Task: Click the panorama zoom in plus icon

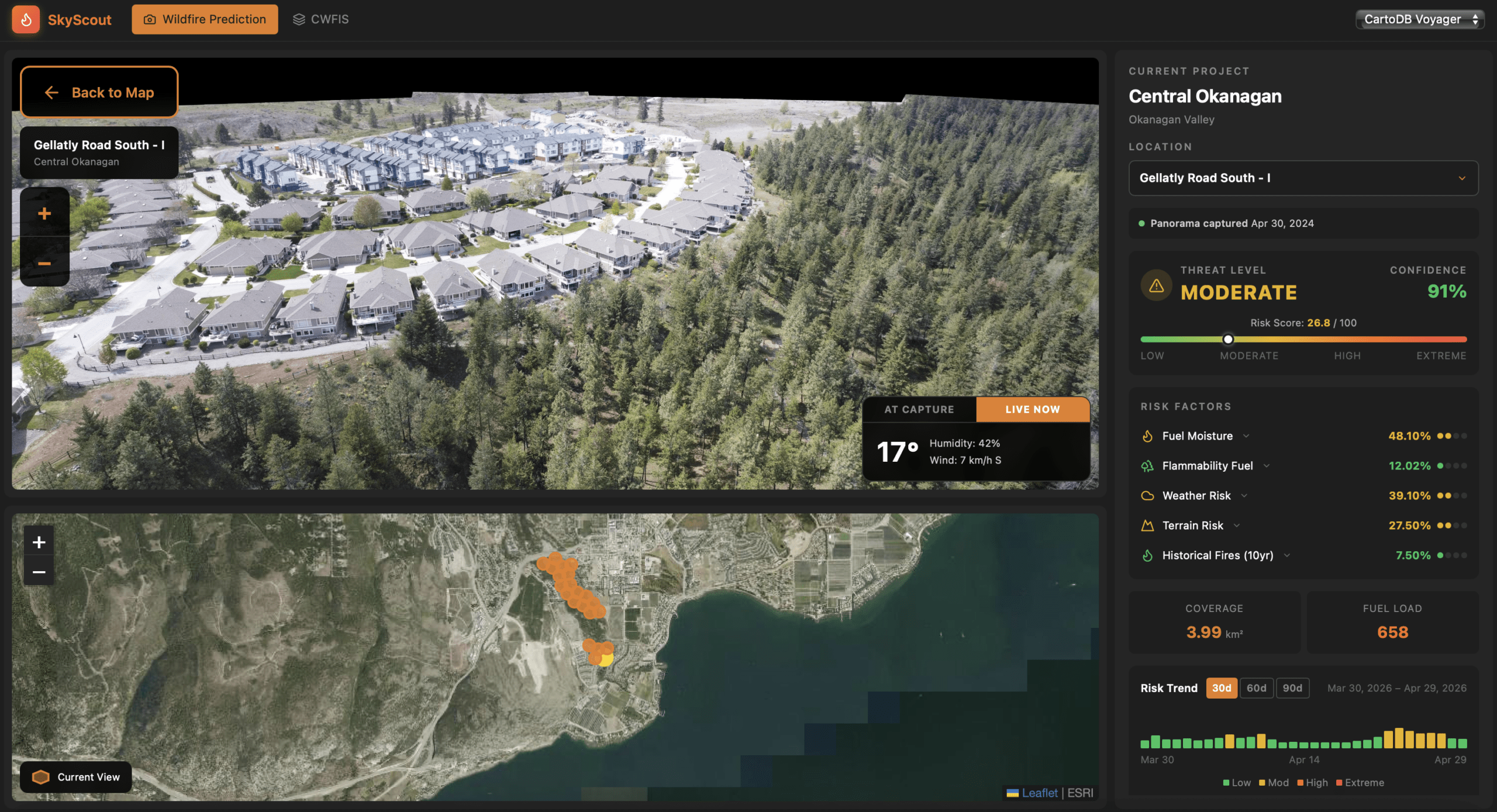Action: [x=44, y=213]
